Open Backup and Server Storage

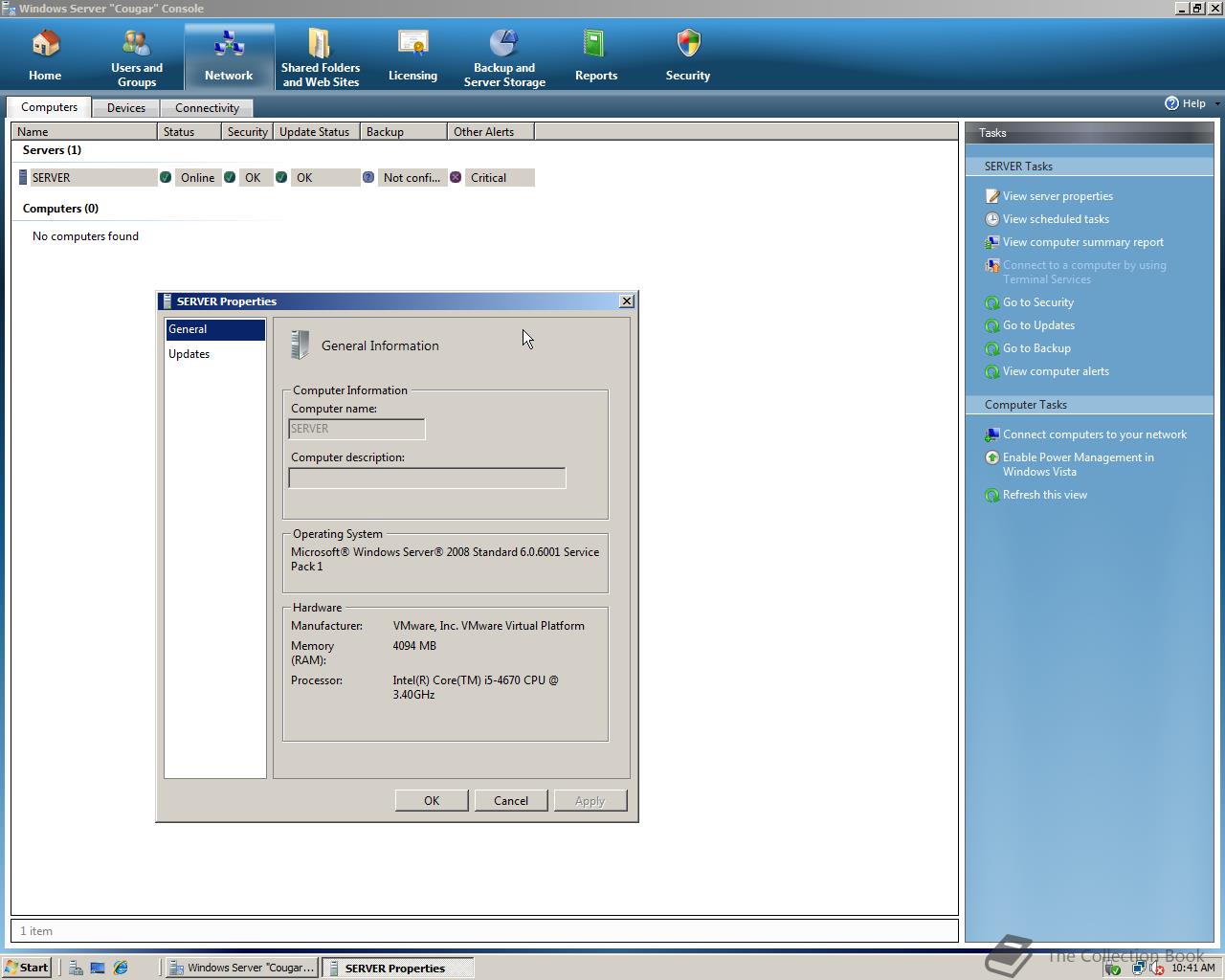coord(504,56)
